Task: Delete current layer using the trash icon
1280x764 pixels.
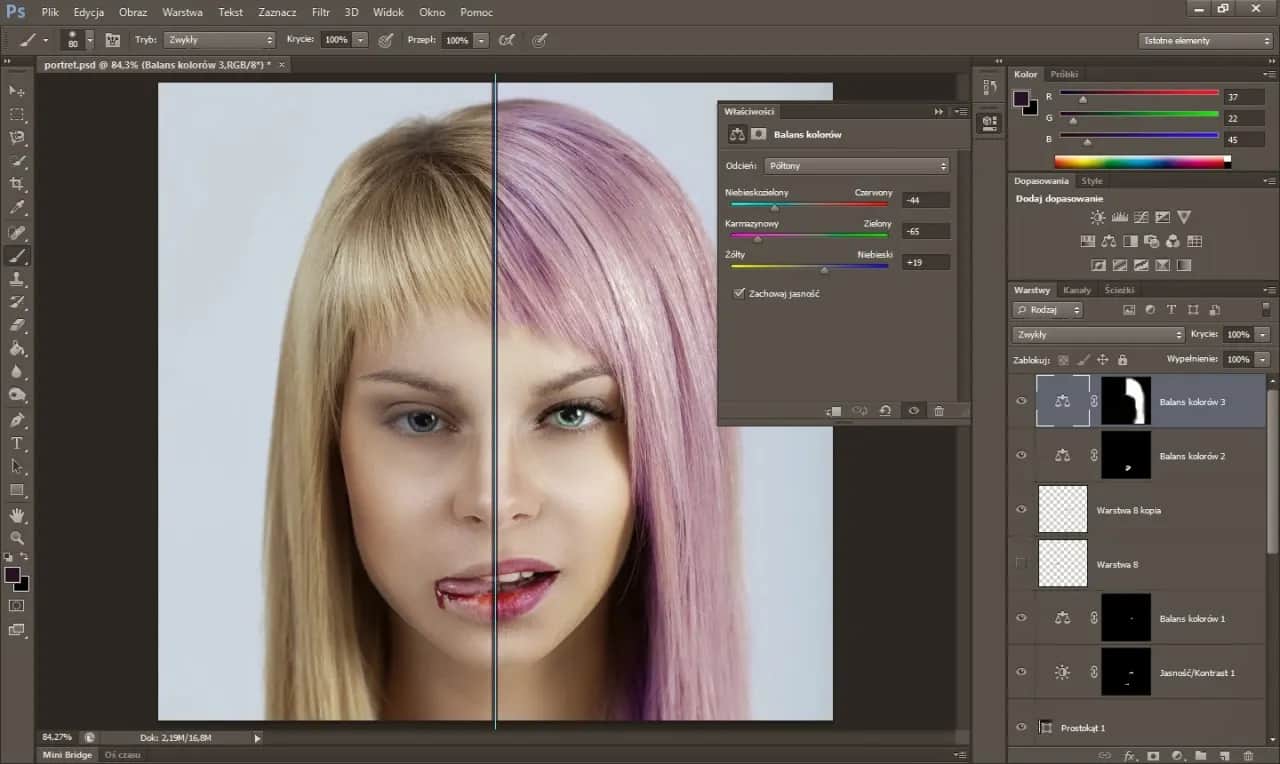Action: click(x=1248, y=753)
